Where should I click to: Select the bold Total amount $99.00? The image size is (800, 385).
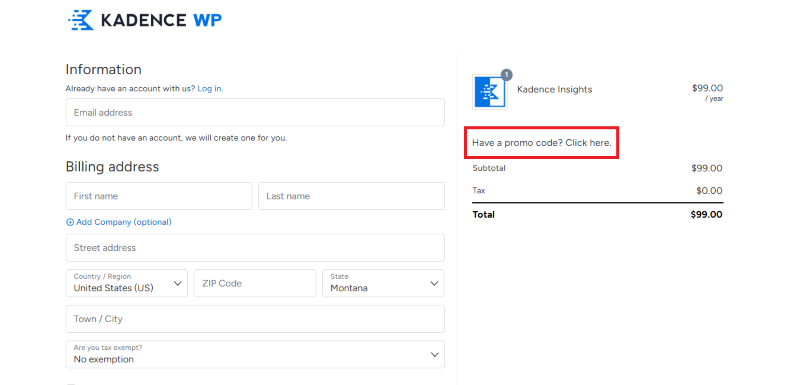pos(706,215)
